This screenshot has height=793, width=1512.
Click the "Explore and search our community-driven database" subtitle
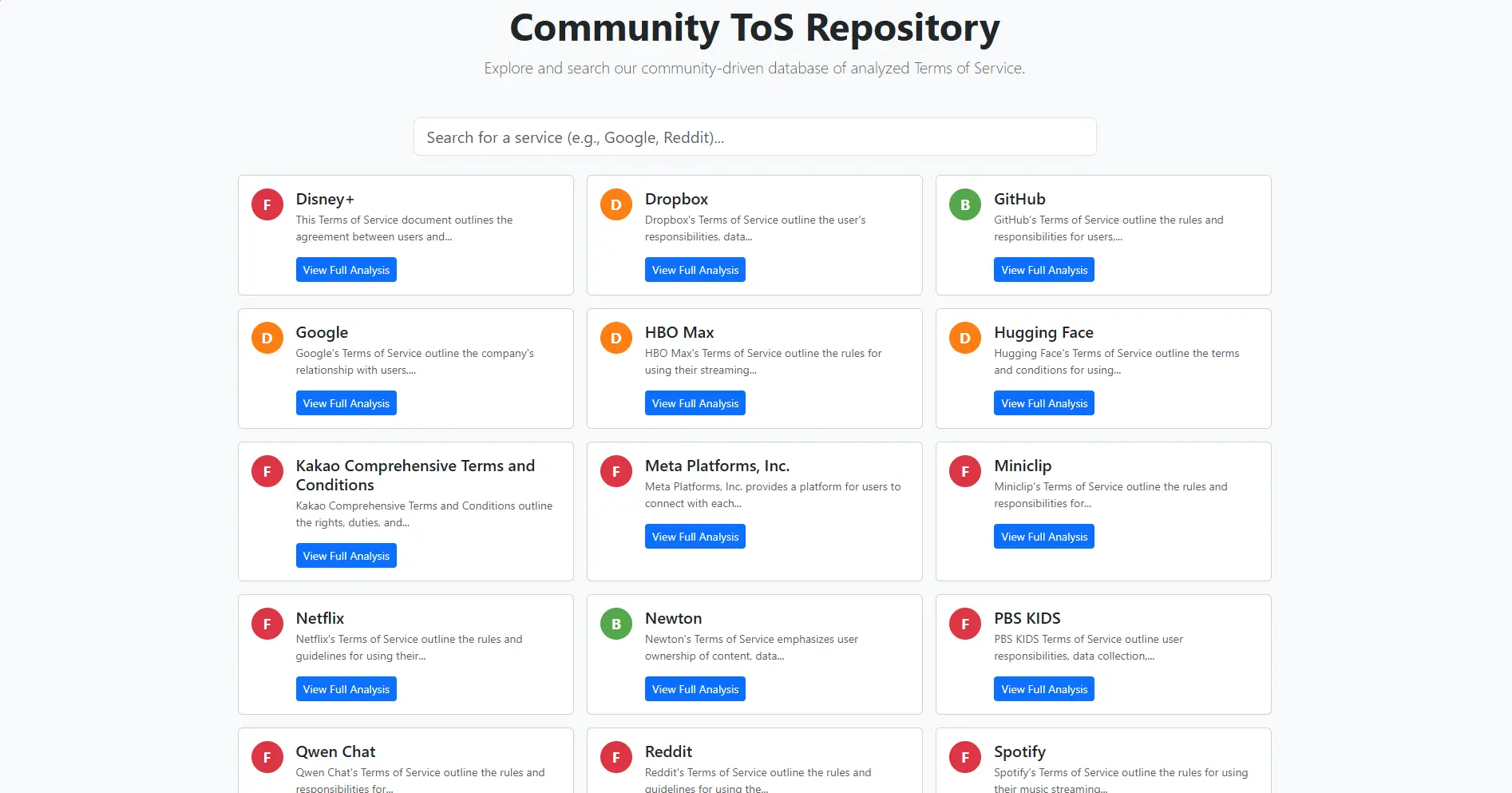tap(755, 68)
